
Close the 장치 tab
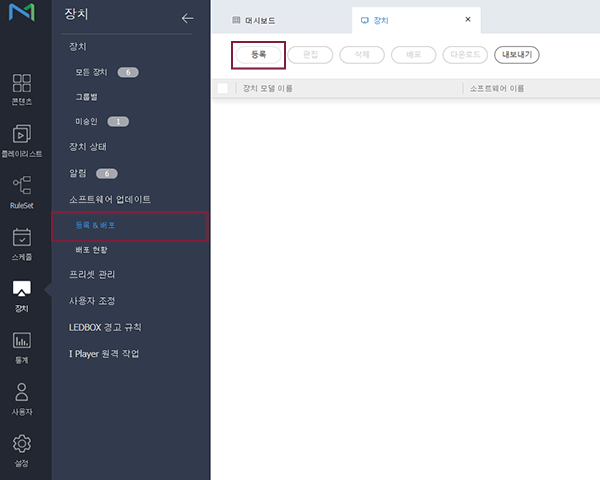pyautogui.click(x=468, y=19)
